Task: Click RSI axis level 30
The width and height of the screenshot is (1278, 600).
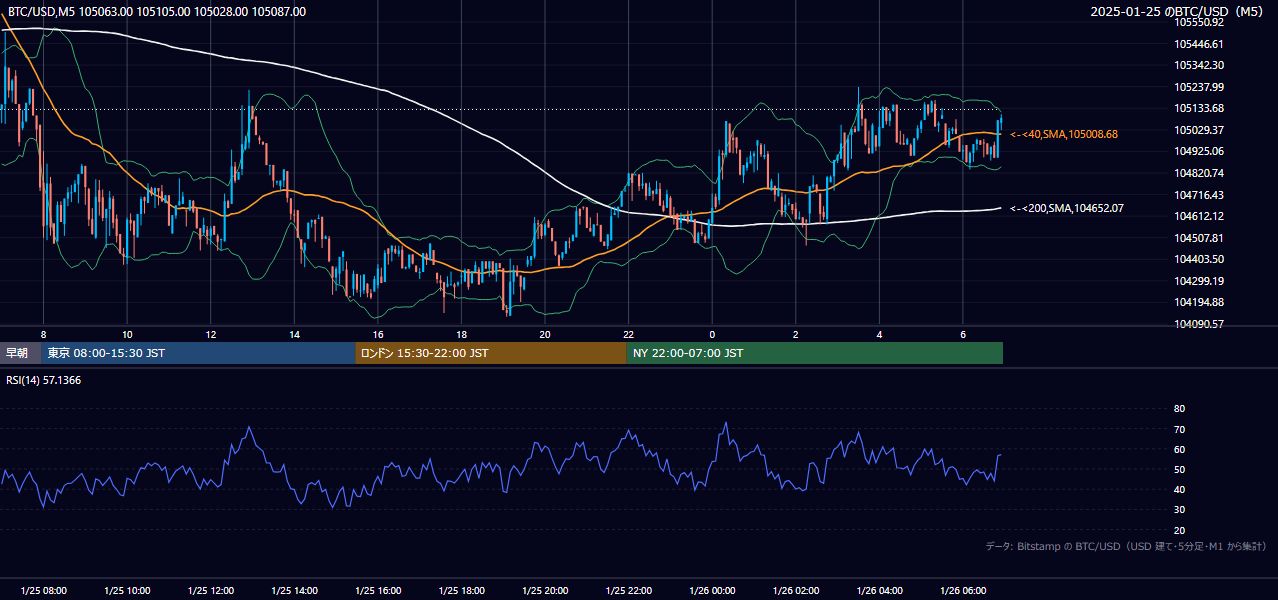Action: tap(1179, 510)
